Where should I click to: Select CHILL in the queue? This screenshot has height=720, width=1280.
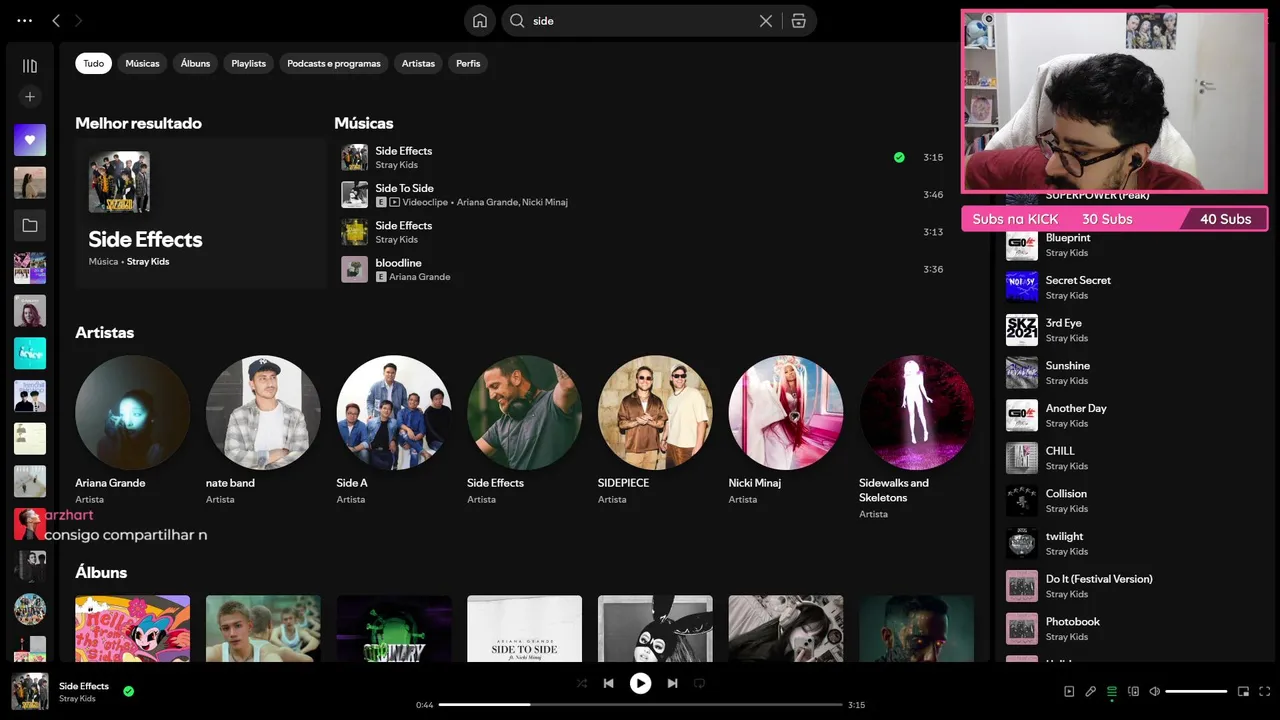point(1134,458)
